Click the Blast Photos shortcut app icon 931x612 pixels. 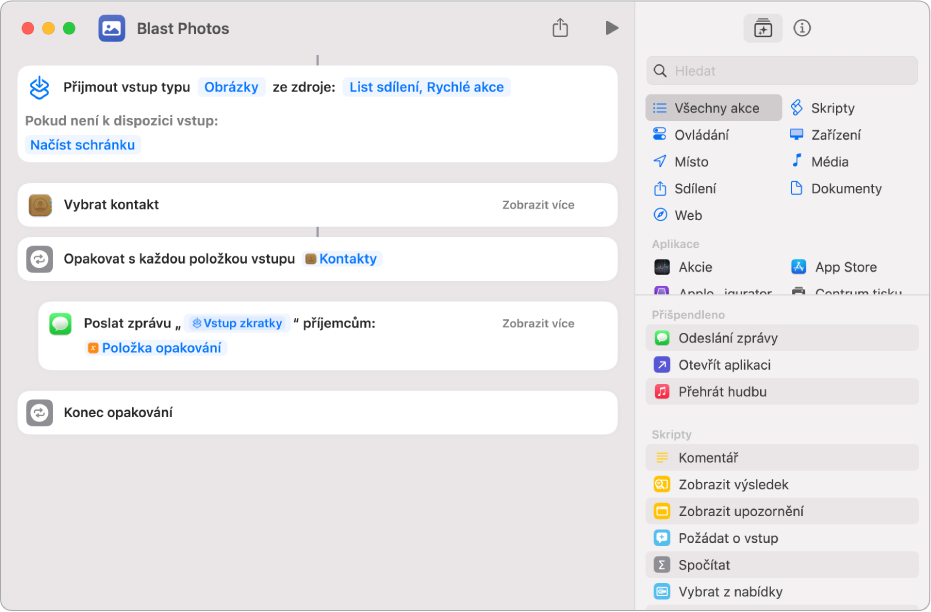pos(112,28)
